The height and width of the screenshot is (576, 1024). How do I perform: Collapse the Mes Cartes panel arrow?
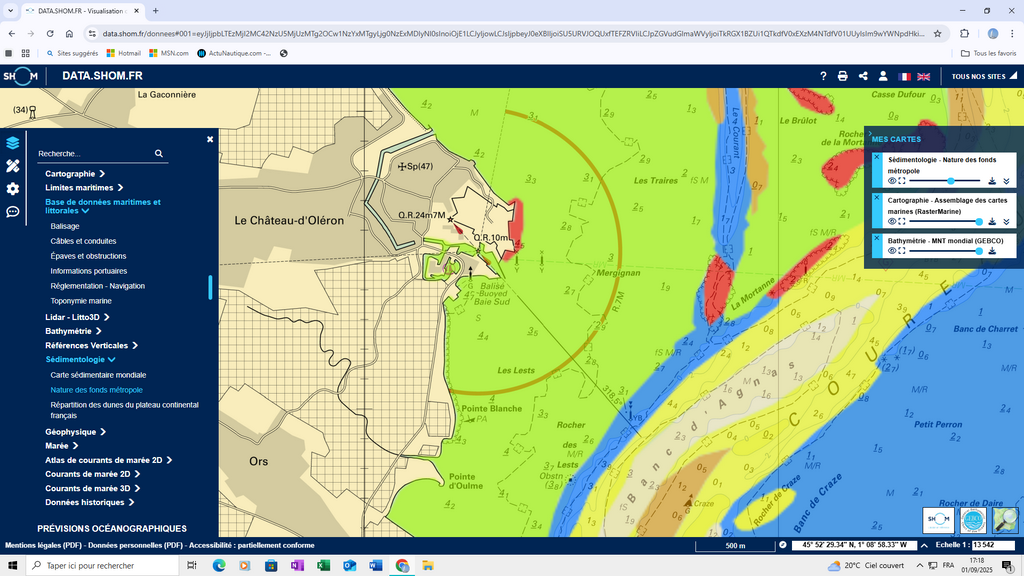tap(870, 133)
